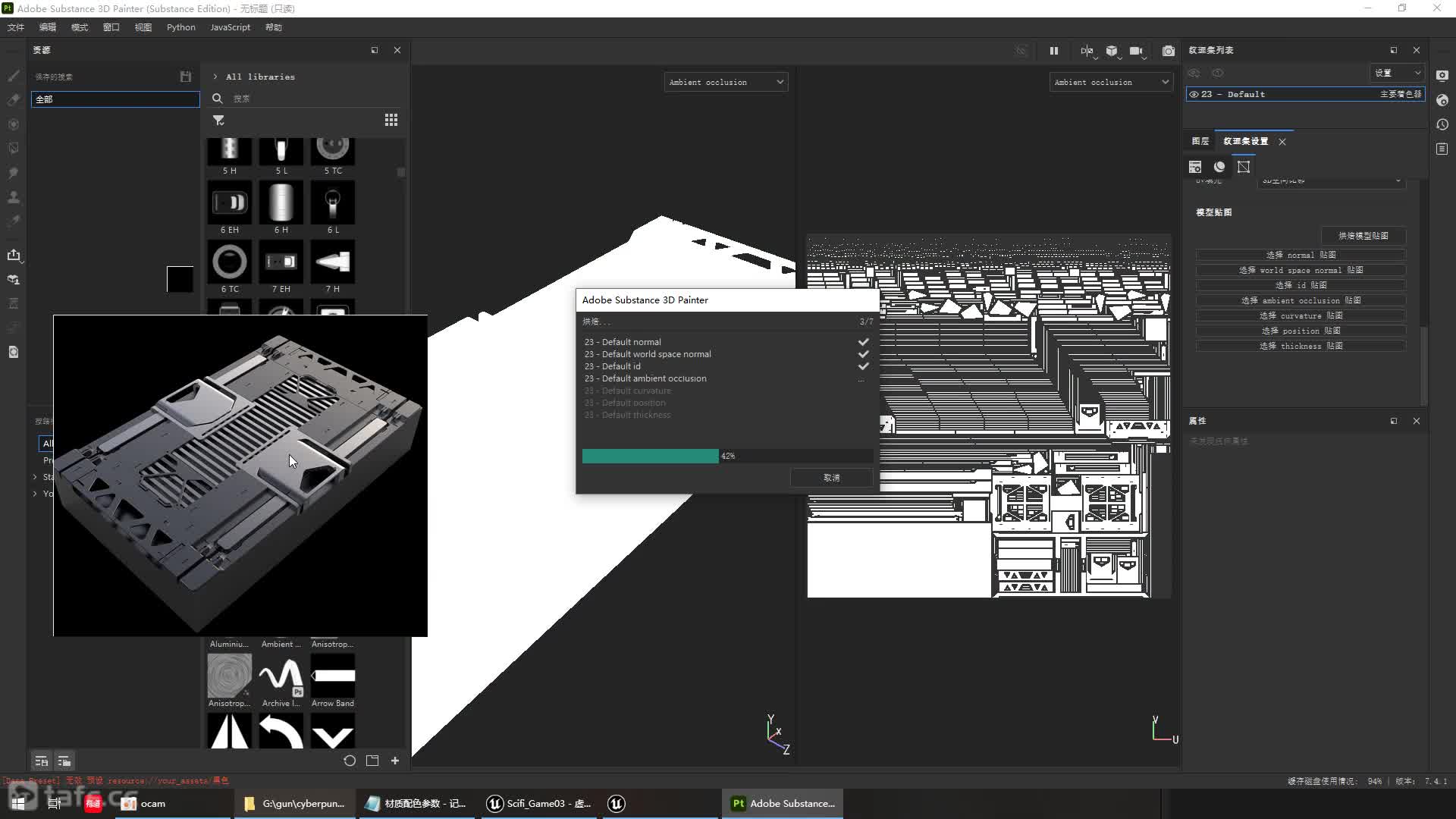Select the JavaScript menu item
Screen dimensions: 1456x819
pos(230,27)
